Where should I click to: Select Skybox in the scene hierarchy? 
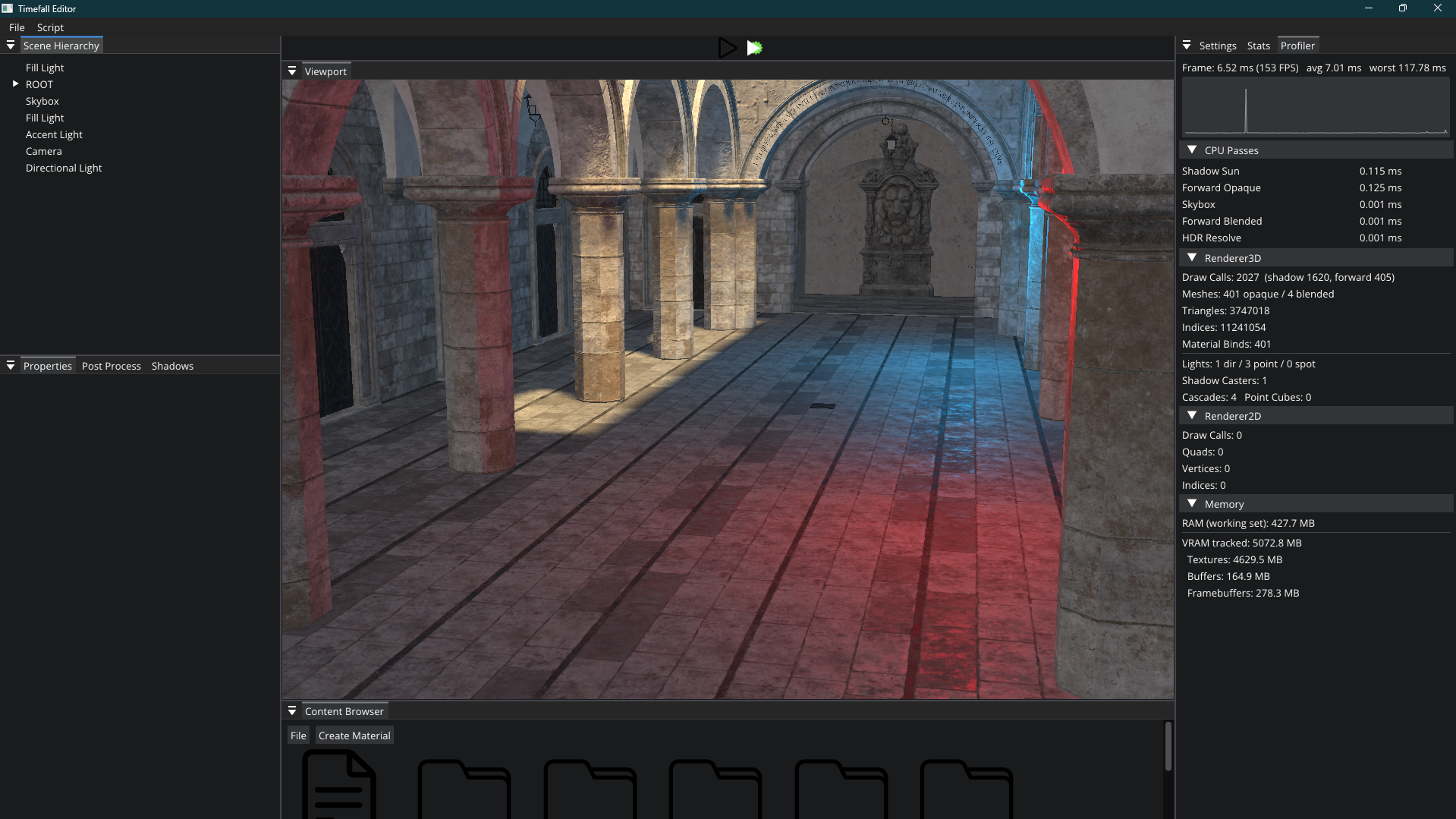[x=42, y=101]
